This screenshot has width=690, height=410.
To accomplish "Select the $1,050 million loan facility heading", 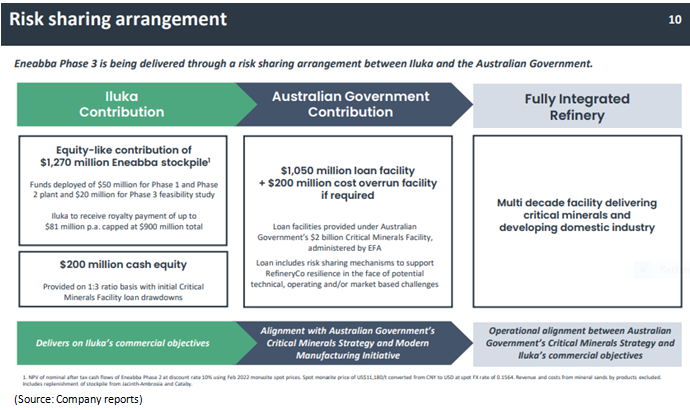I will click(x=350, y=171).
